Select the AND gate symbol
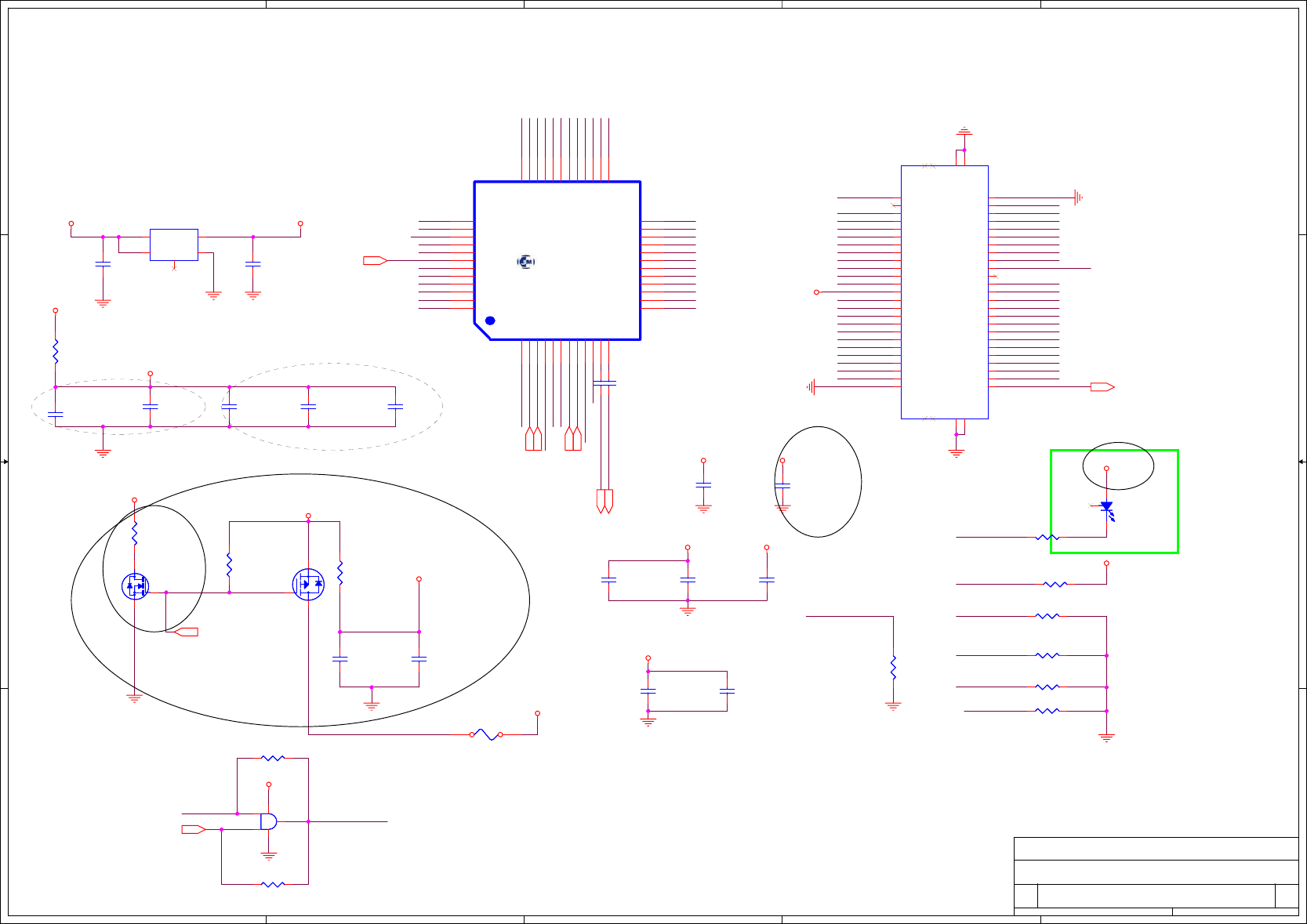The width and height of the screenshot is (1307, 924). point(268,821)
